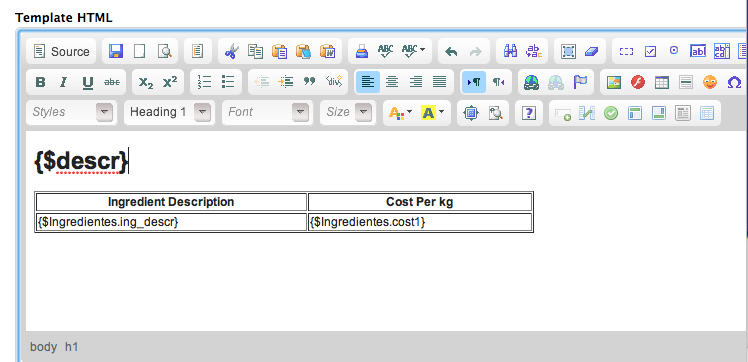Open the Heading 1 format dropdown

[x=169, y=113]
